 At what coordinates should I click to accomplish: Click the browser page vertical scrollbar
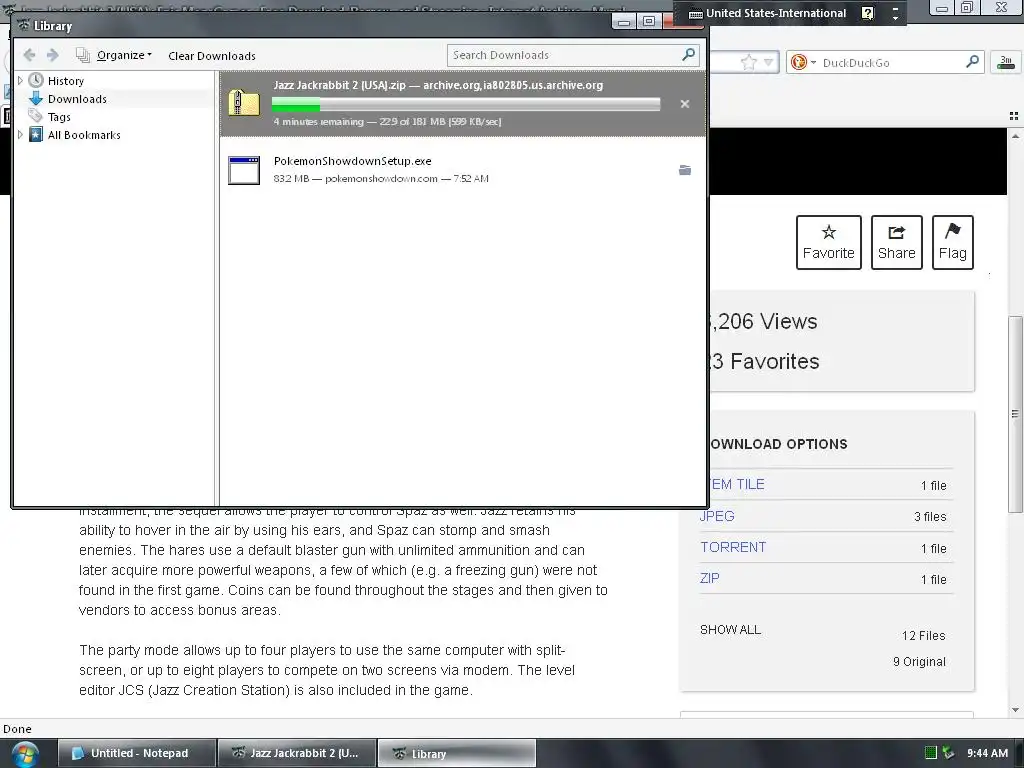(x=1015, y=413)
